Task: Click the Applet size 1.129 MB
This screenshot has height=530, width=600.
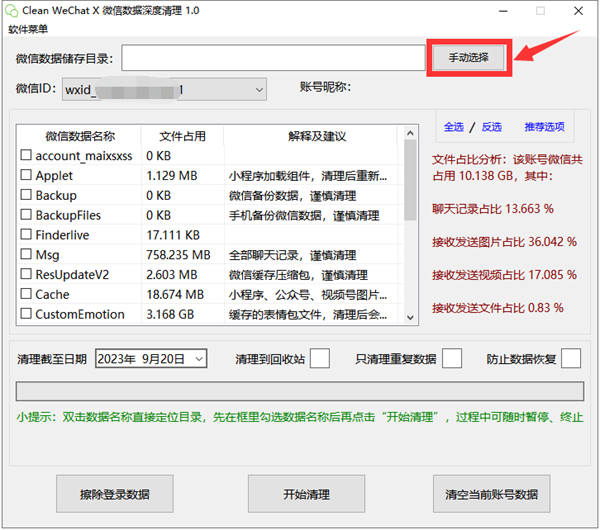Action: pos(172,176)
